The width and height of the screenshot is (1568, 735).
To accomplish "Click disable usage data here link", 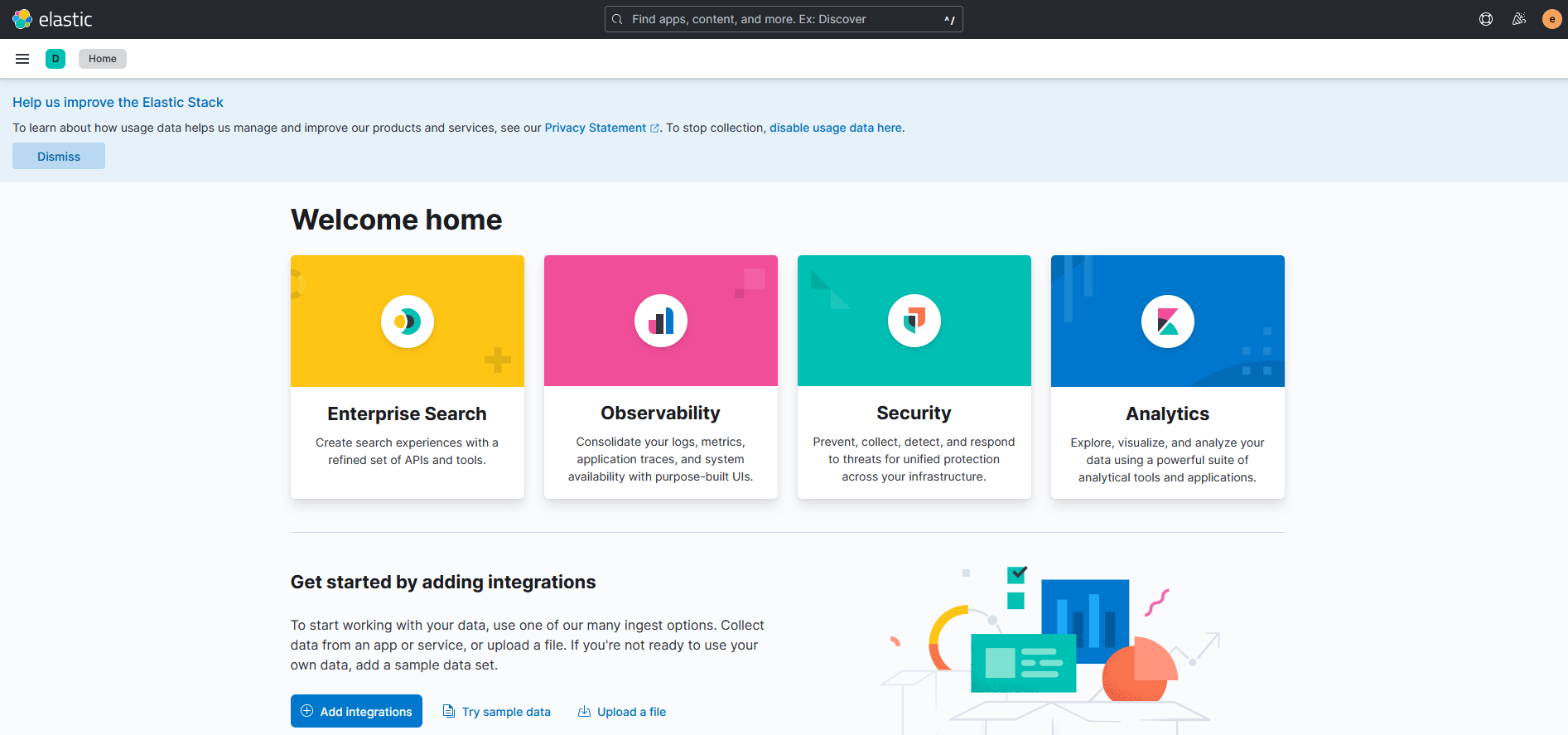I will click(836, 128).
